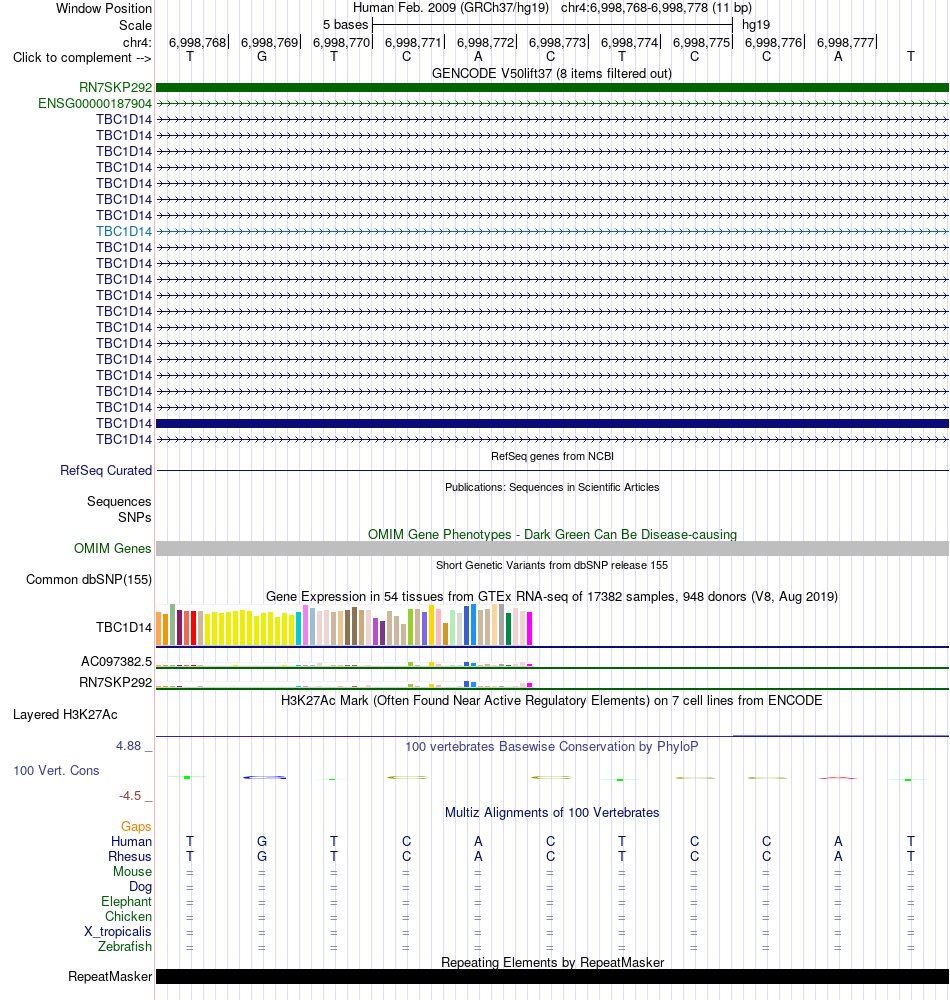950x1000 pixels.
Task: Select the Scale track label
Action: point(135,26)
